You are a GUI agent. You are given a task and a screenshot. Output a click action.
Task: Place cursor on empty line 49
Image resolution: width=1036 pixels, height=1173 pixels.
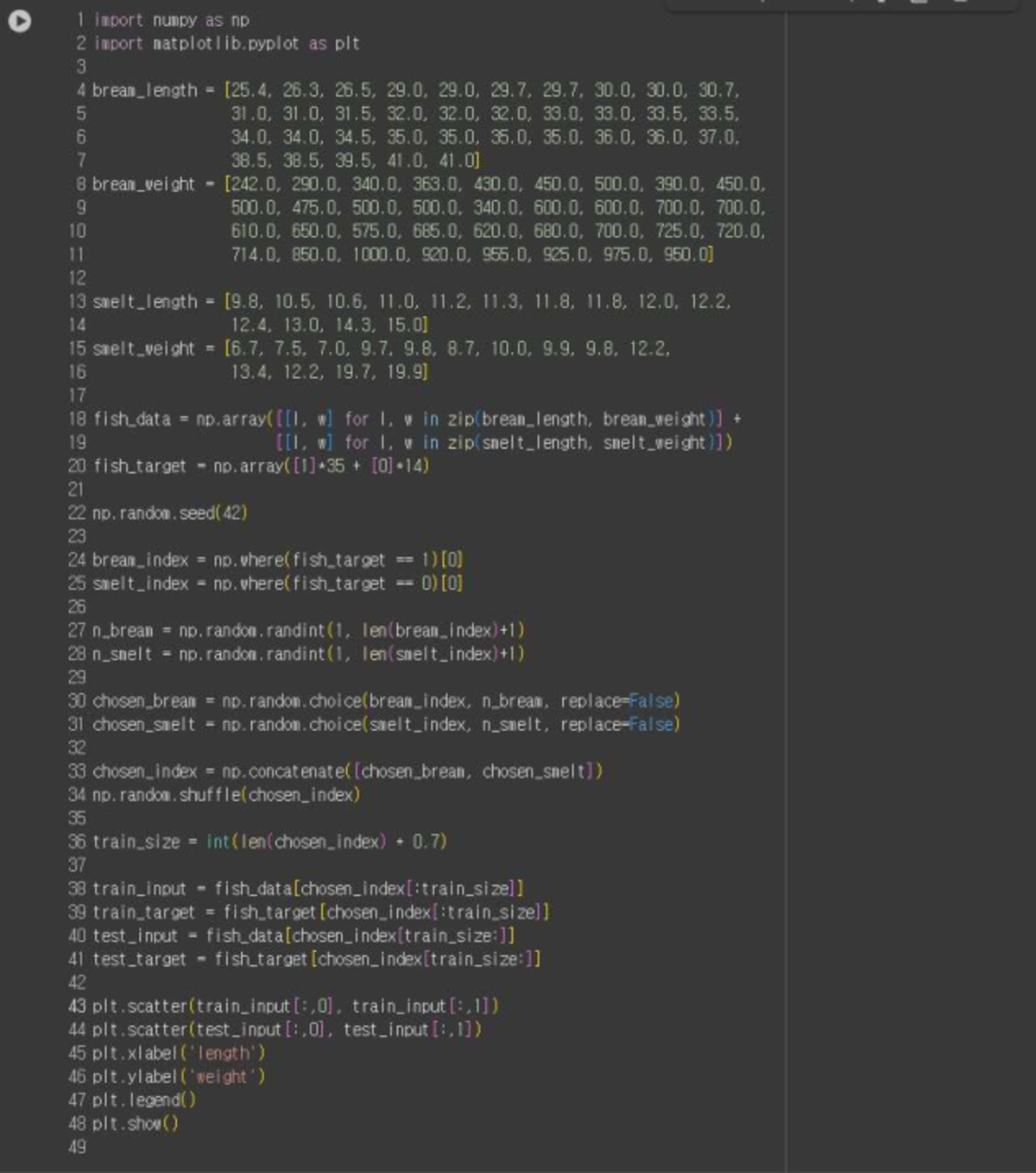[x=259, y=1147]
